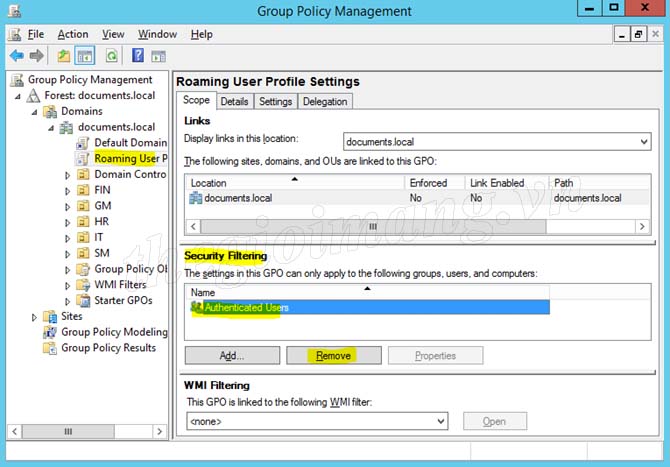670x467 pixels.
Task: Click the Remove button
Action: click(x=334, y=355)
